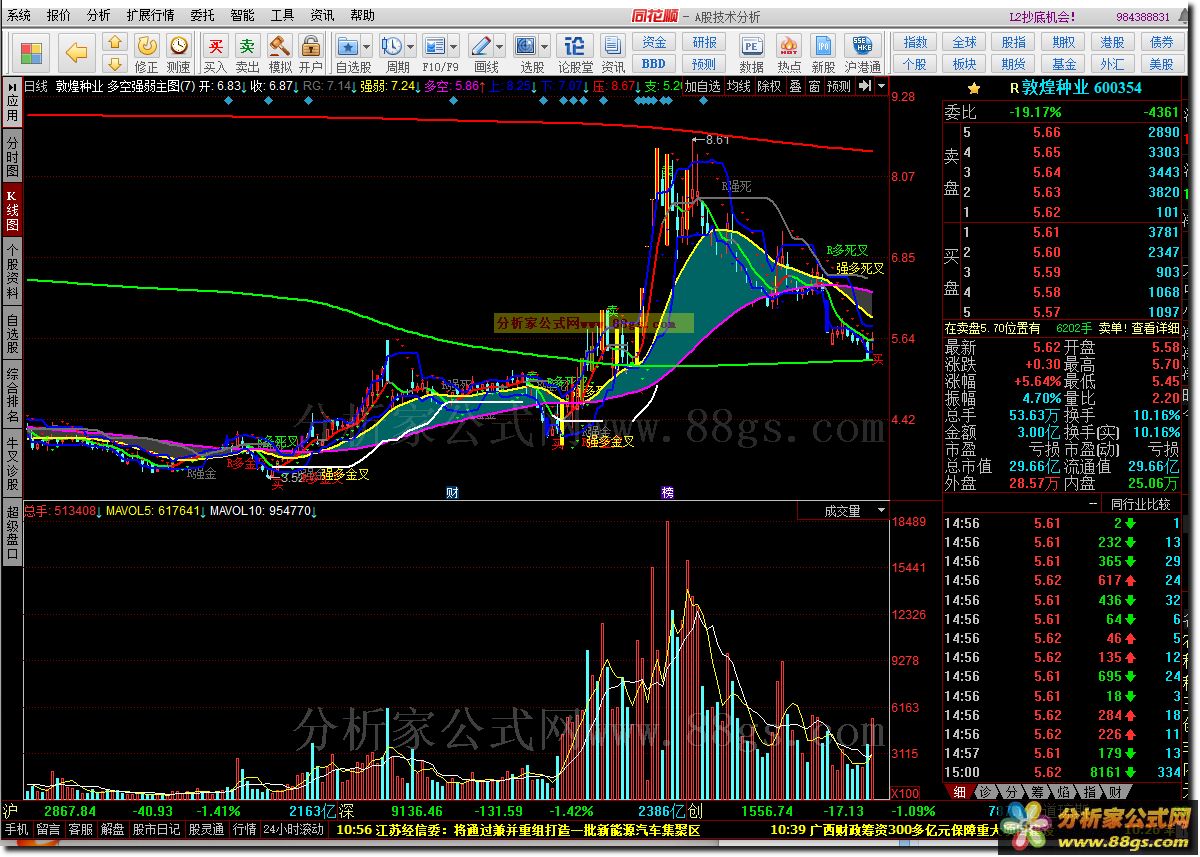Click the skip-to-end arrow on chart bar
Image resolution: width=1200 pixels, height=857 pixels.
pos(865,86)
